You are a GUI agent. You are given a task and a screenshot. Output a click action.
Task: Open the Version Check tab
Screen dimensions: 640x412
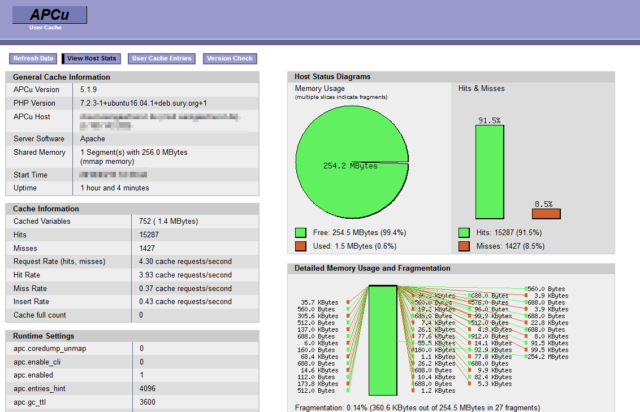point(230,59)
